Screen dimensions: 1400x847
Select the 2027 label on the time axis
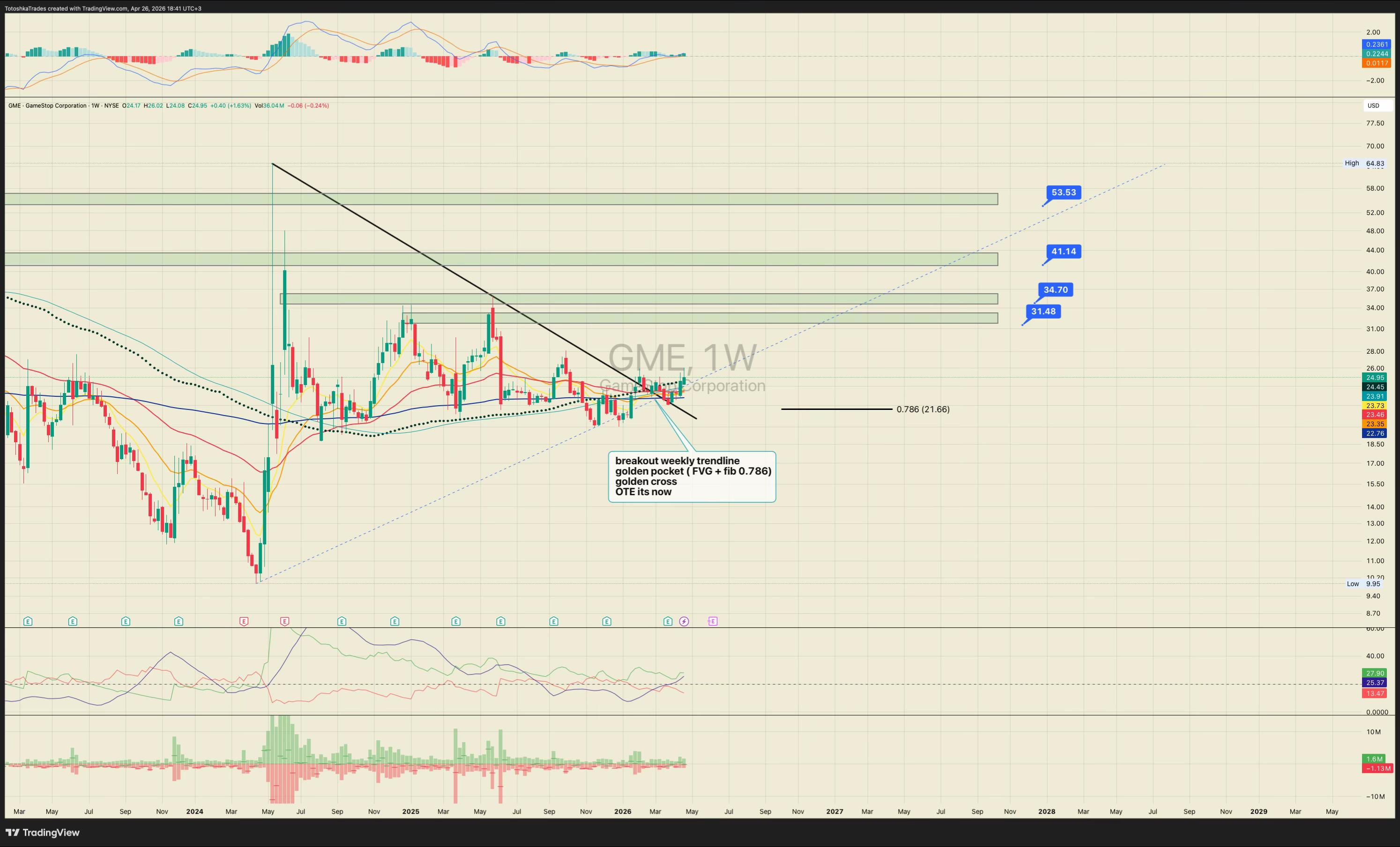tap(834, 812)
